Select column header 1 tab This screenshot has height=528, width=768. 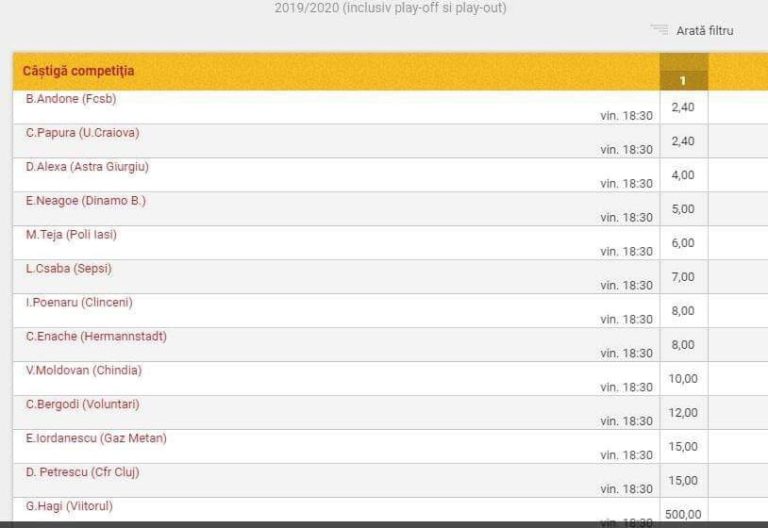683,80
